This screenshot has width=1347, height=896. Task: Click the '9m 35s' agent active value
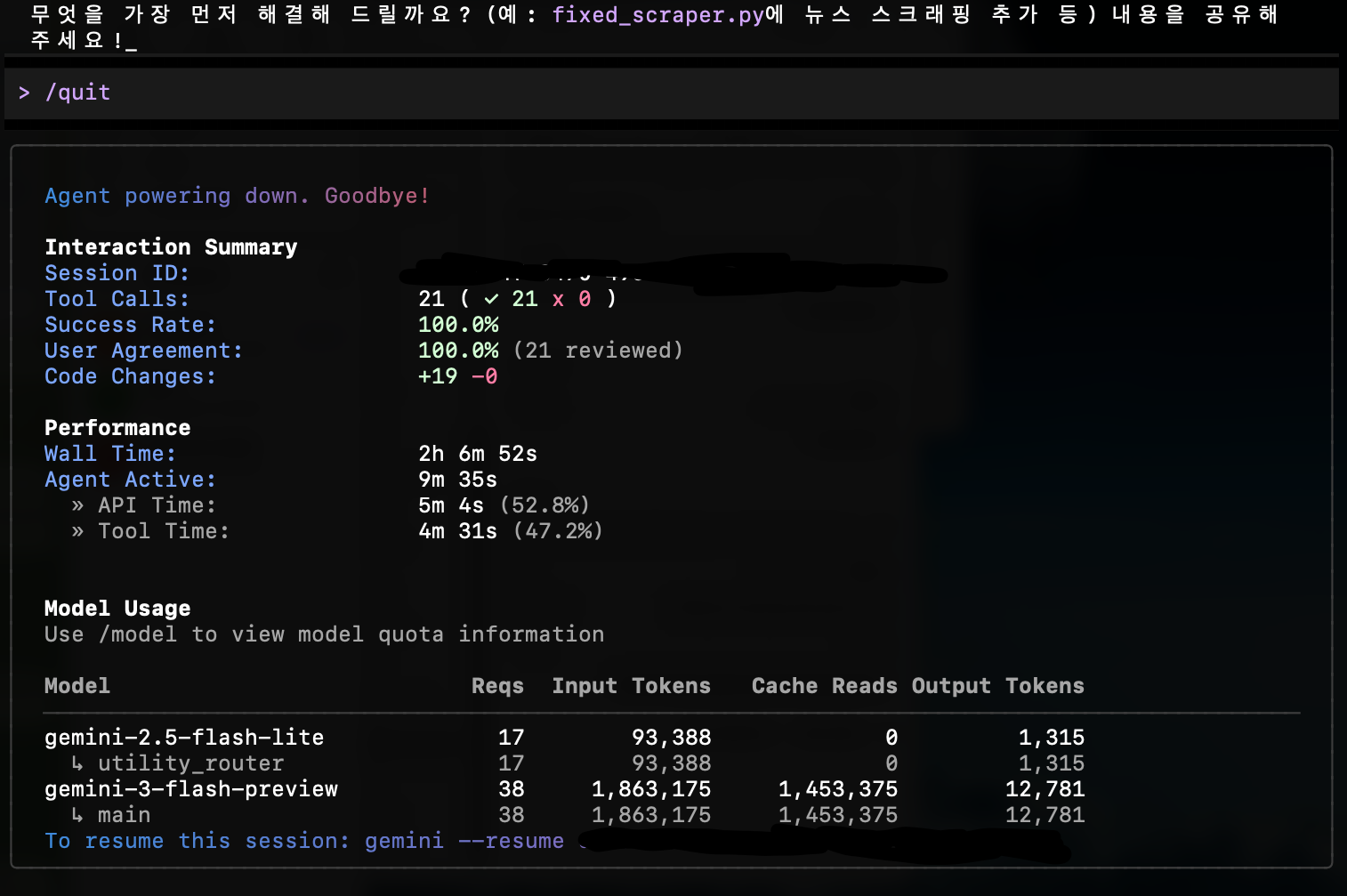458,480
